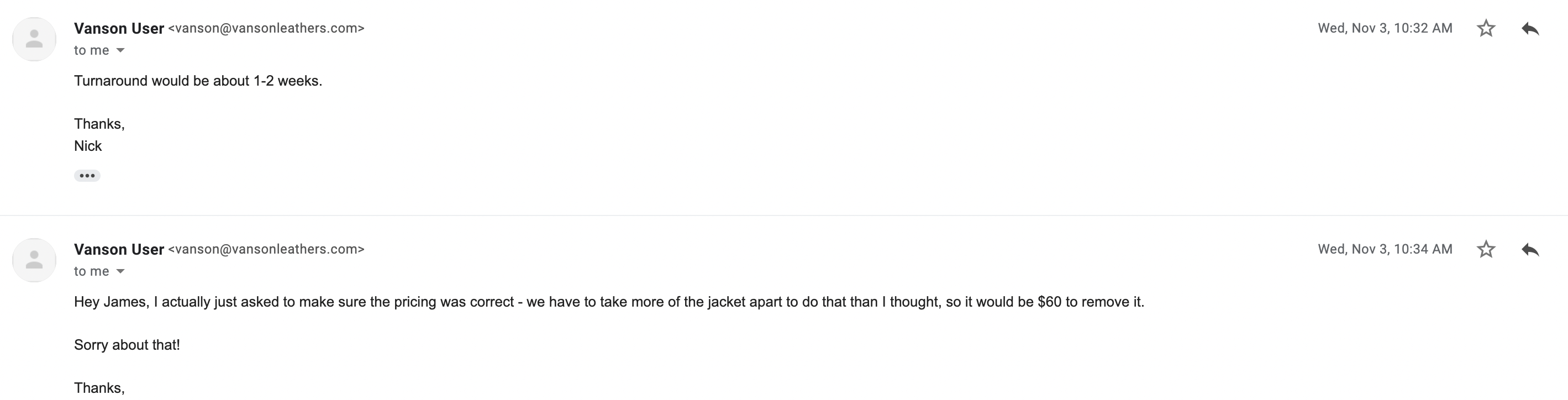Reply to the 10:32 AM message
This screenshot has width=1568, height=400.
click(1530, 28)
